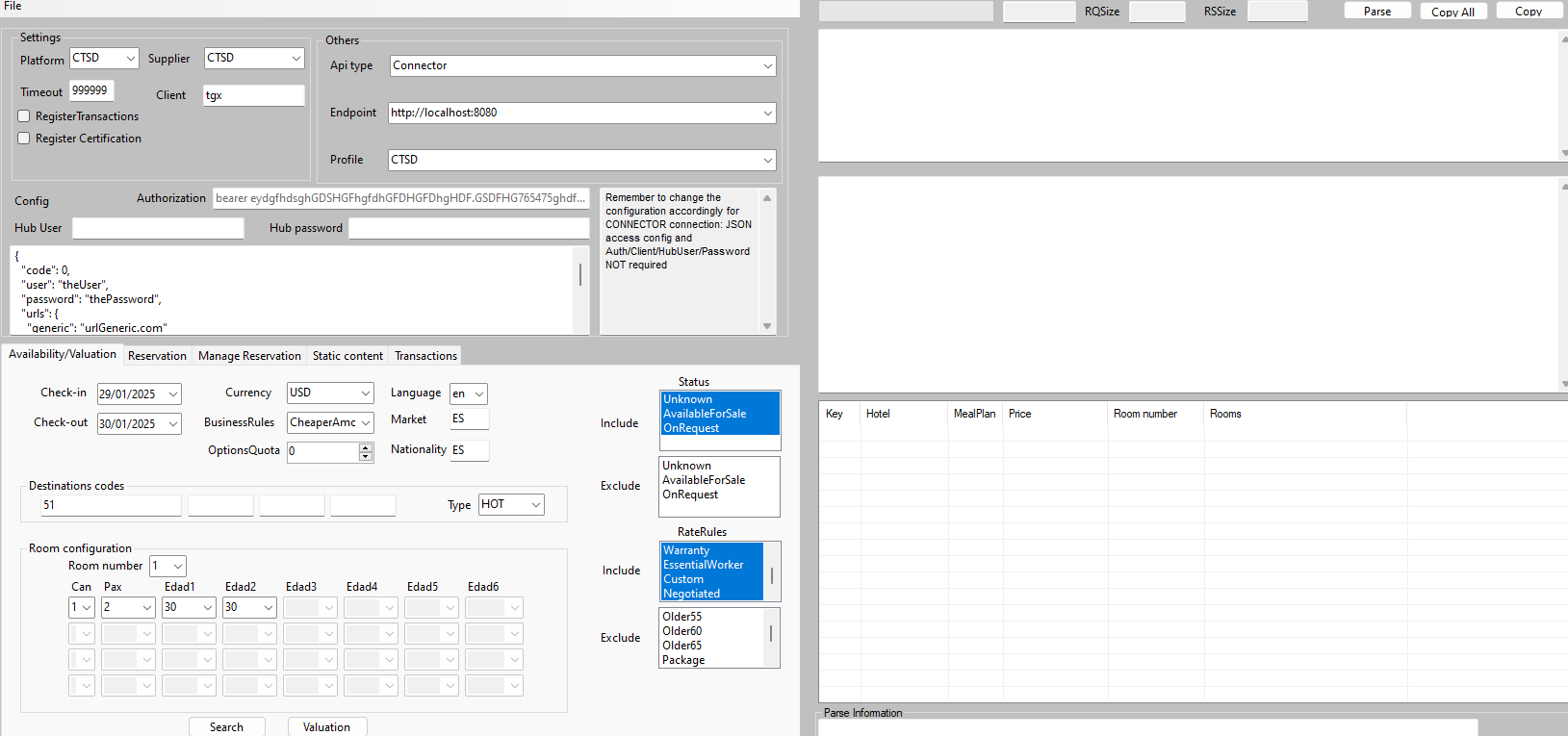Focus the Nationality field
Screen dimensions: 1568x736
click(469, 449)
